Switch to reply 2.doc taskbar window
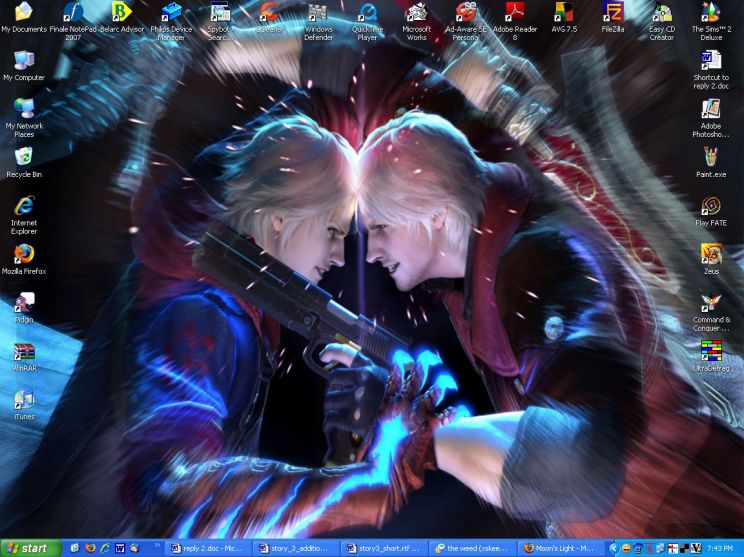Image resolution: width=744 pixels, height=557 pixels. (x=207, y=548)
